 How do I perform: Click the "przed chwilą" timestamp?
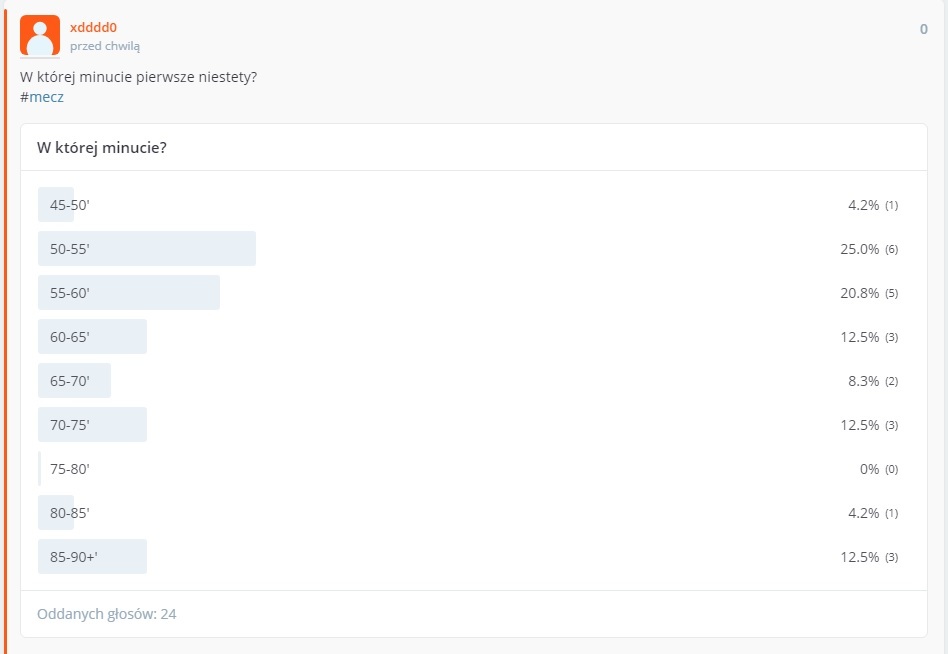click(105, 46)
